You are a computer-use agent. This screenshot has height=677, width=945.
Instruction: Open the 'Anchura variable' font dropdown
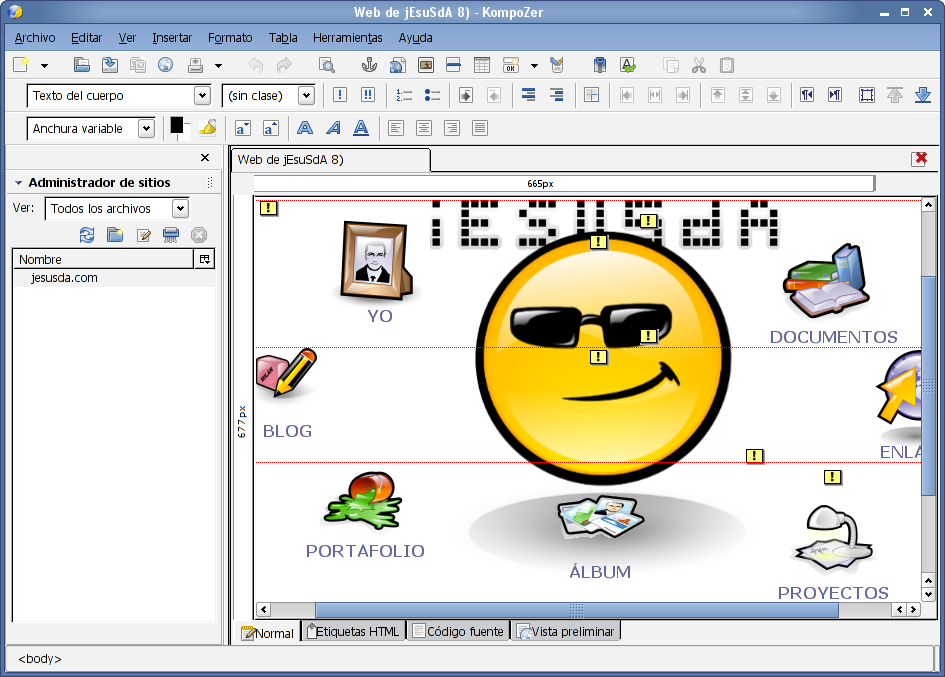(146, 128)
